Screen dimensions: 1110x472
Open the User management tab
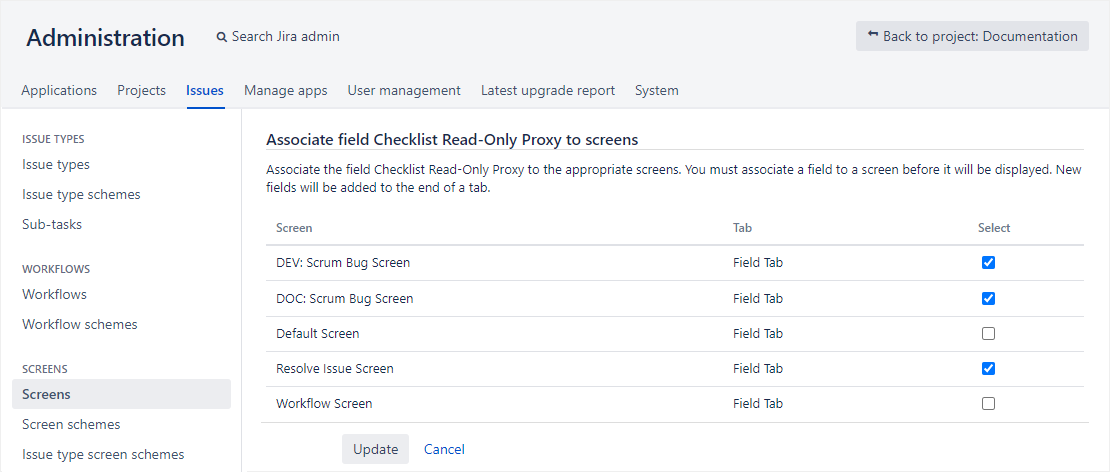(x=404, y=90)
